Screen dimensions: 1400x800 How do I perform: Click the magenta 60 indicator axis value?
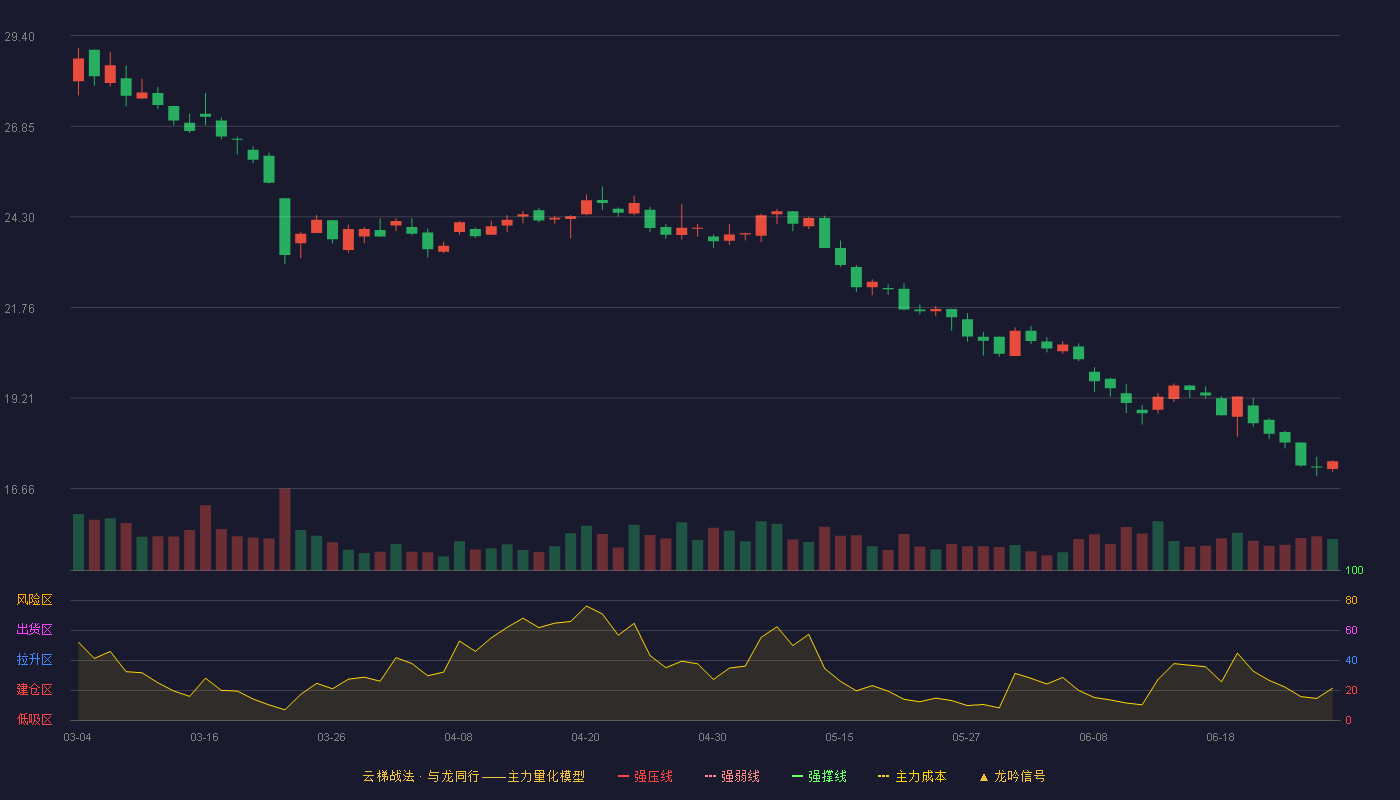[1351, 631]
